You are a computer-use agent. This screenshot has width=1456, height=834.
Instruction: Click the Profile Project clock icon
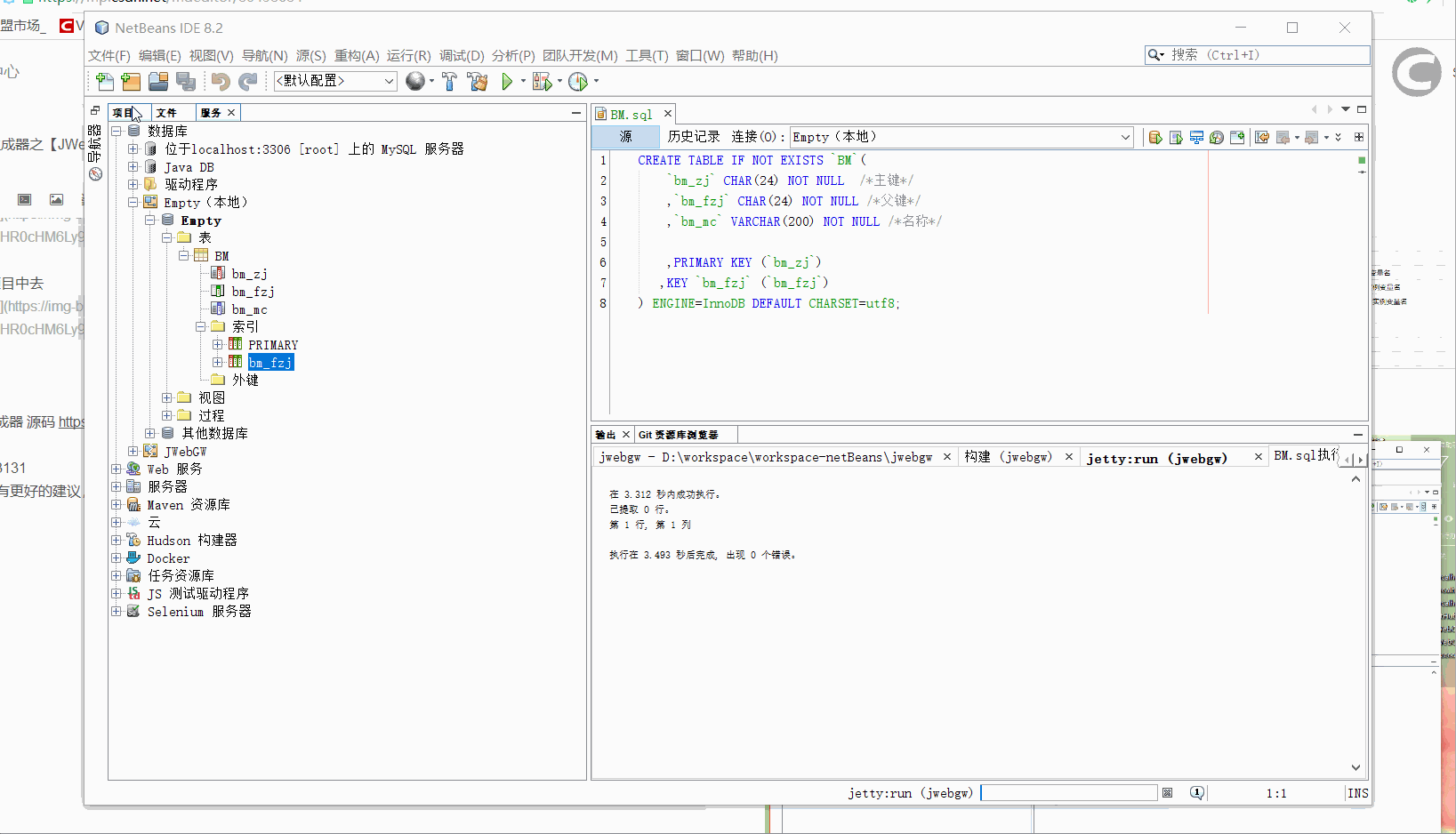tap(578, 82)
